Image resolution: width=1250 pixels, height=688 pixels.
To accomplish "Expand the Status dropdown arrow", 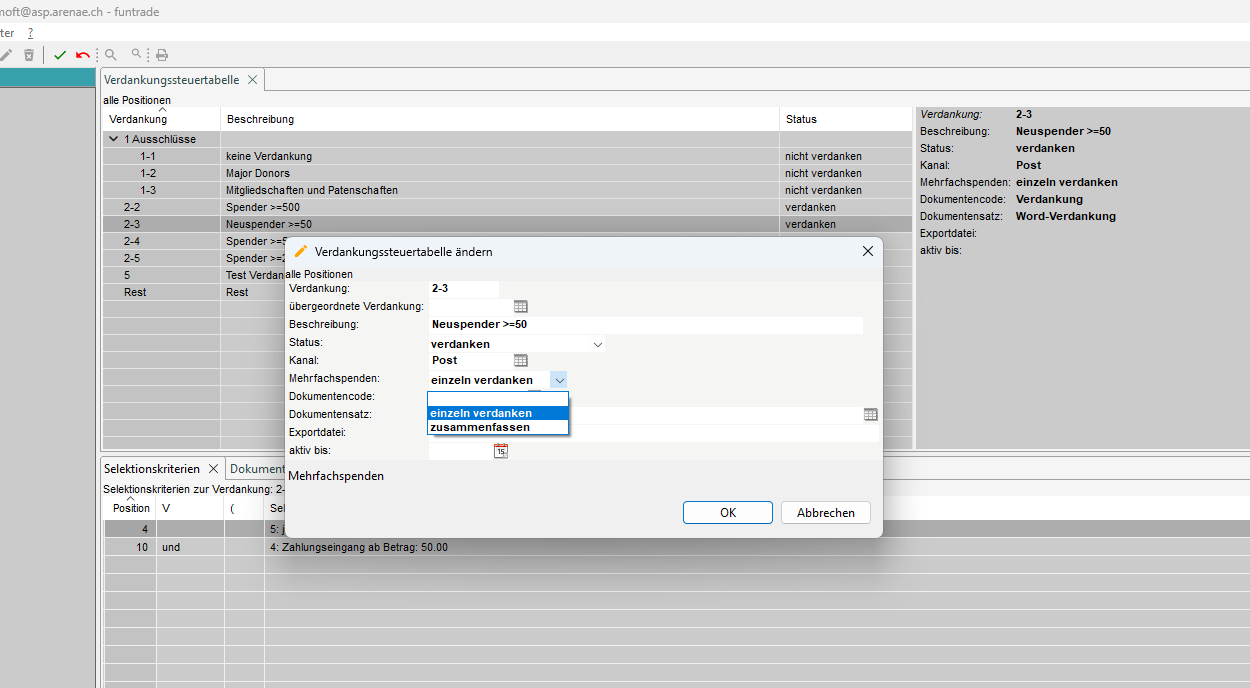I will click(x=598, y=344).
